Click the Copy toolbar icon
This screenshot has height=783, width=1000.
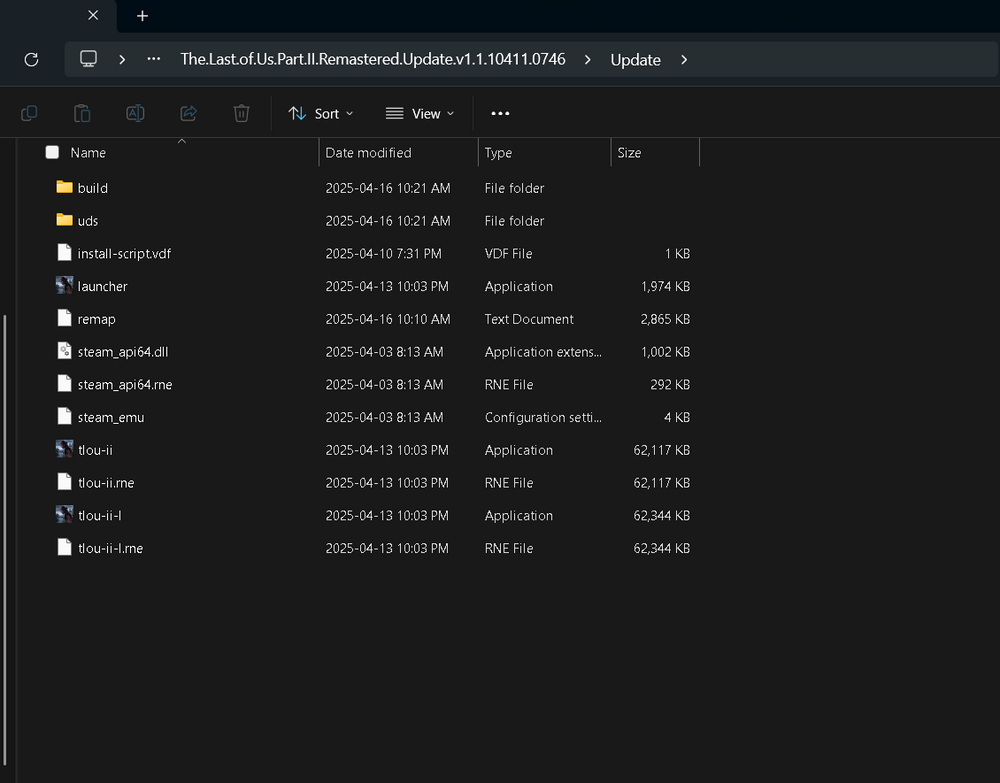[x=29, y=113]
